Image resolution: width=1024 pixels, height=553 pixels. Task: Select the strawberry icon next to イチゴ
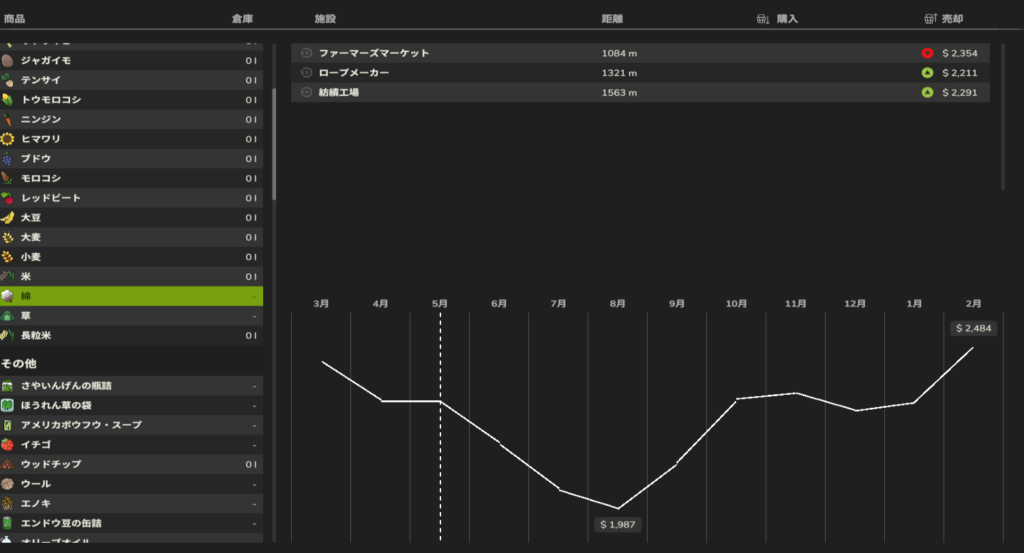(8, 444)
